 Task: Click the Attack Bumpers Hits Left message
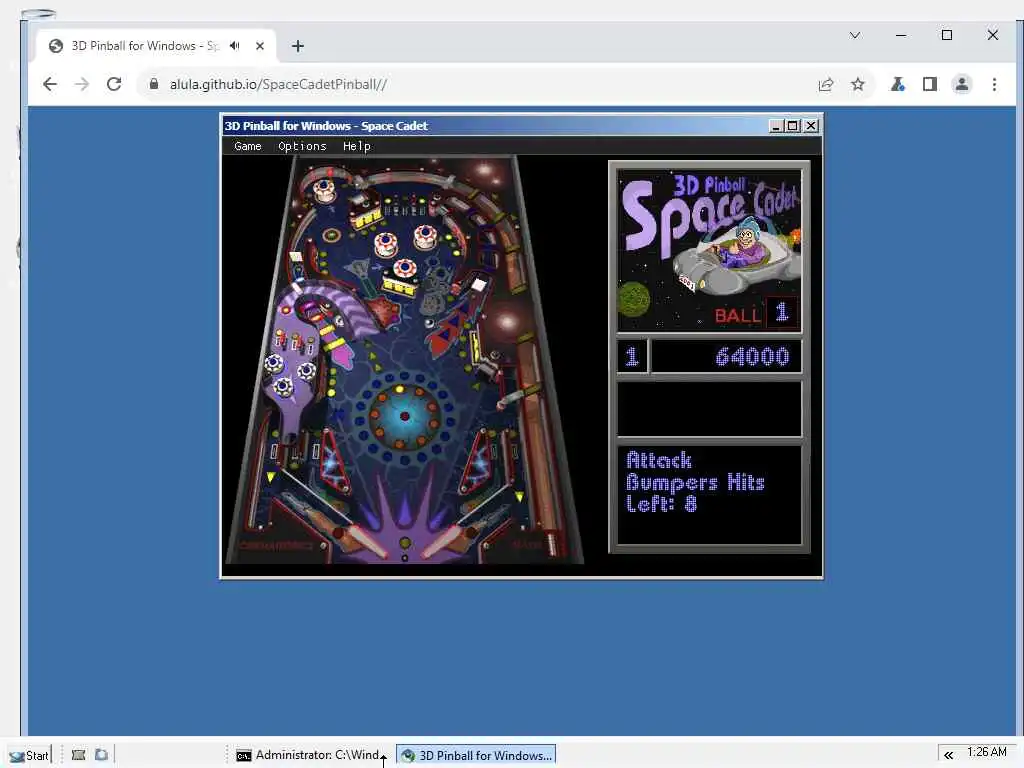[695, 482]
